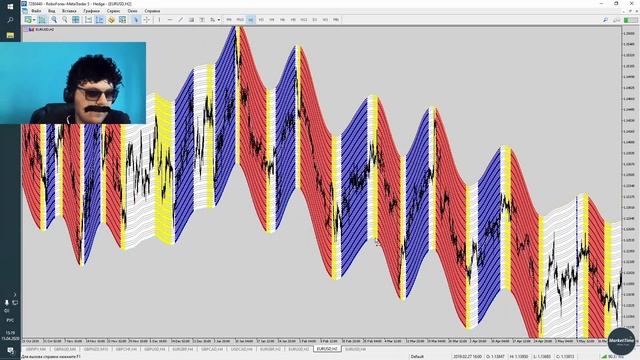Click the webcam video overlay
The width and height of the screenshot is (640, 360).
coord(73,83)
